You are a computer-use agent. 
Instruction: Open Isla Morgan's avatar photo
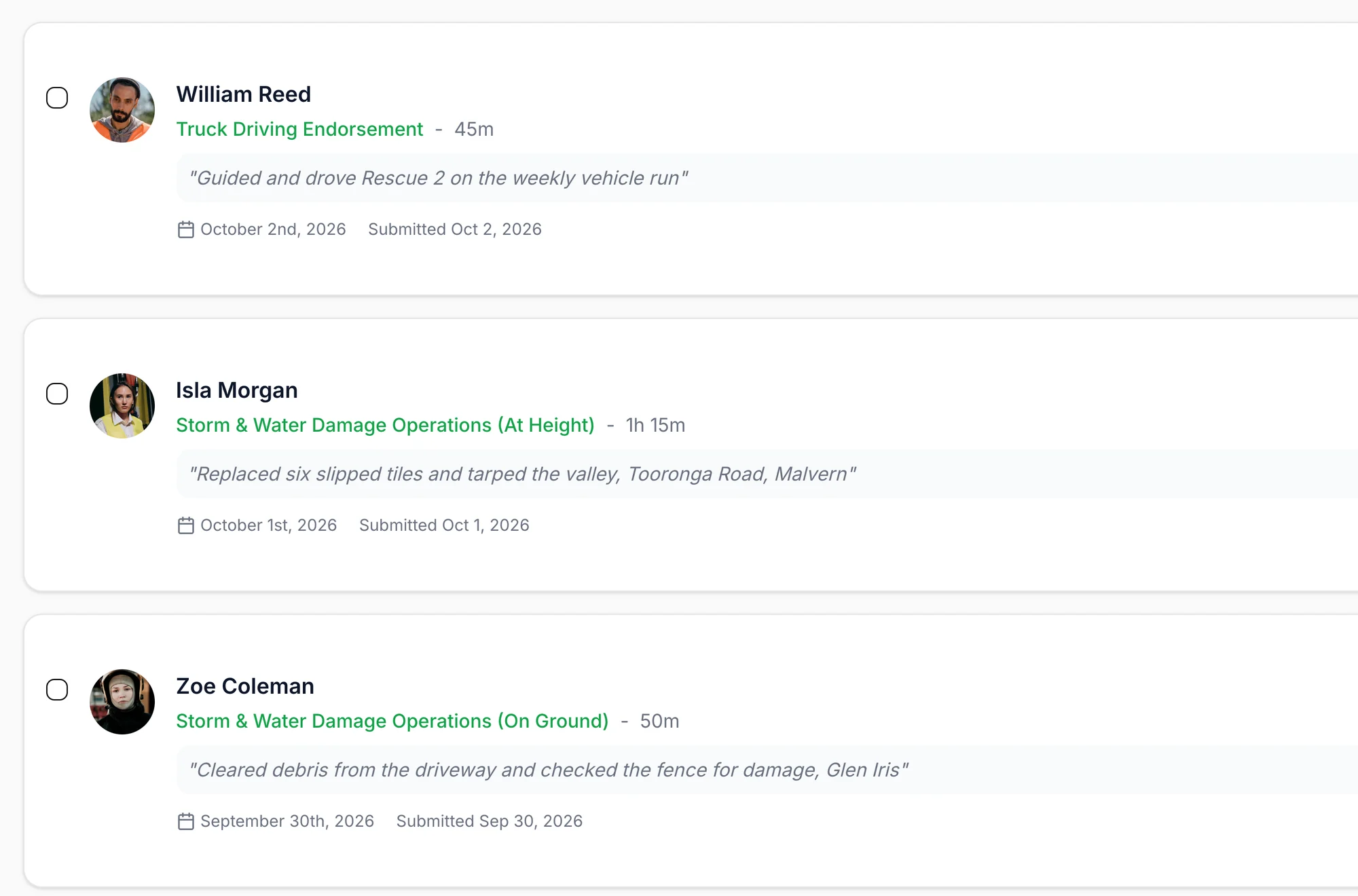[x=122, y=406]
